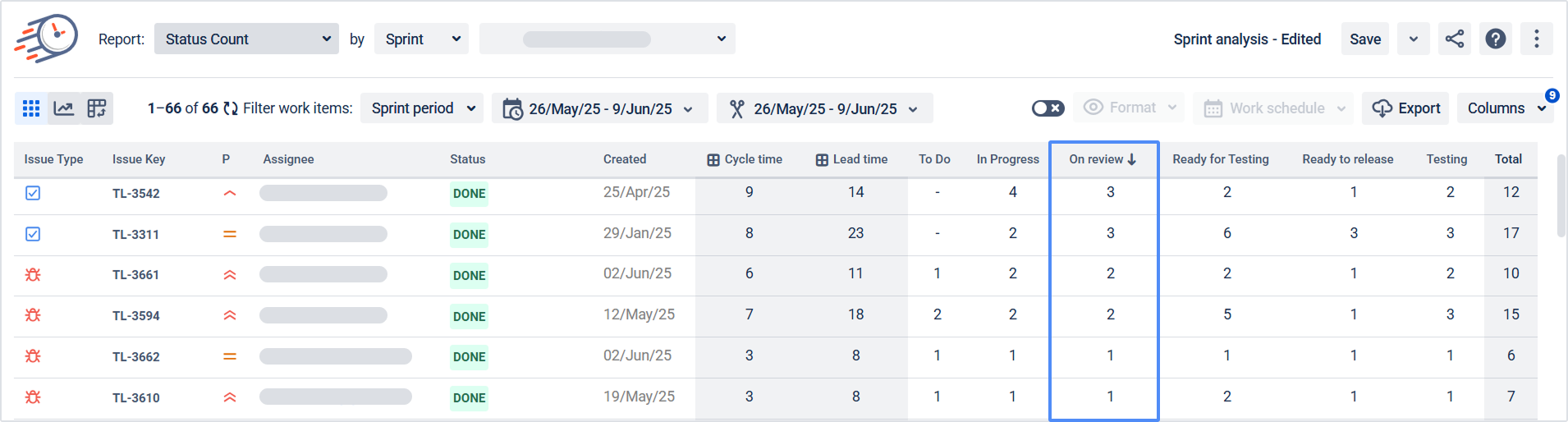Click the bug icon for TL-3610
The height and width of the screenshot is (422, 1568).
[33, 397]
